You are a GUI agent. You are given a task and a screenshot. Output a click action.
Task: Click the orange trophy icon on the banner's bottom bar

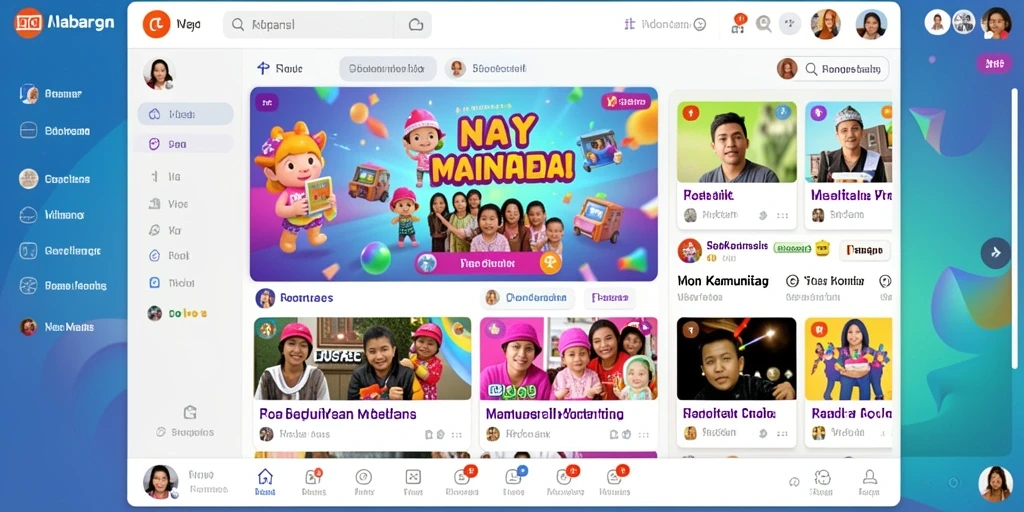[551, 263]
